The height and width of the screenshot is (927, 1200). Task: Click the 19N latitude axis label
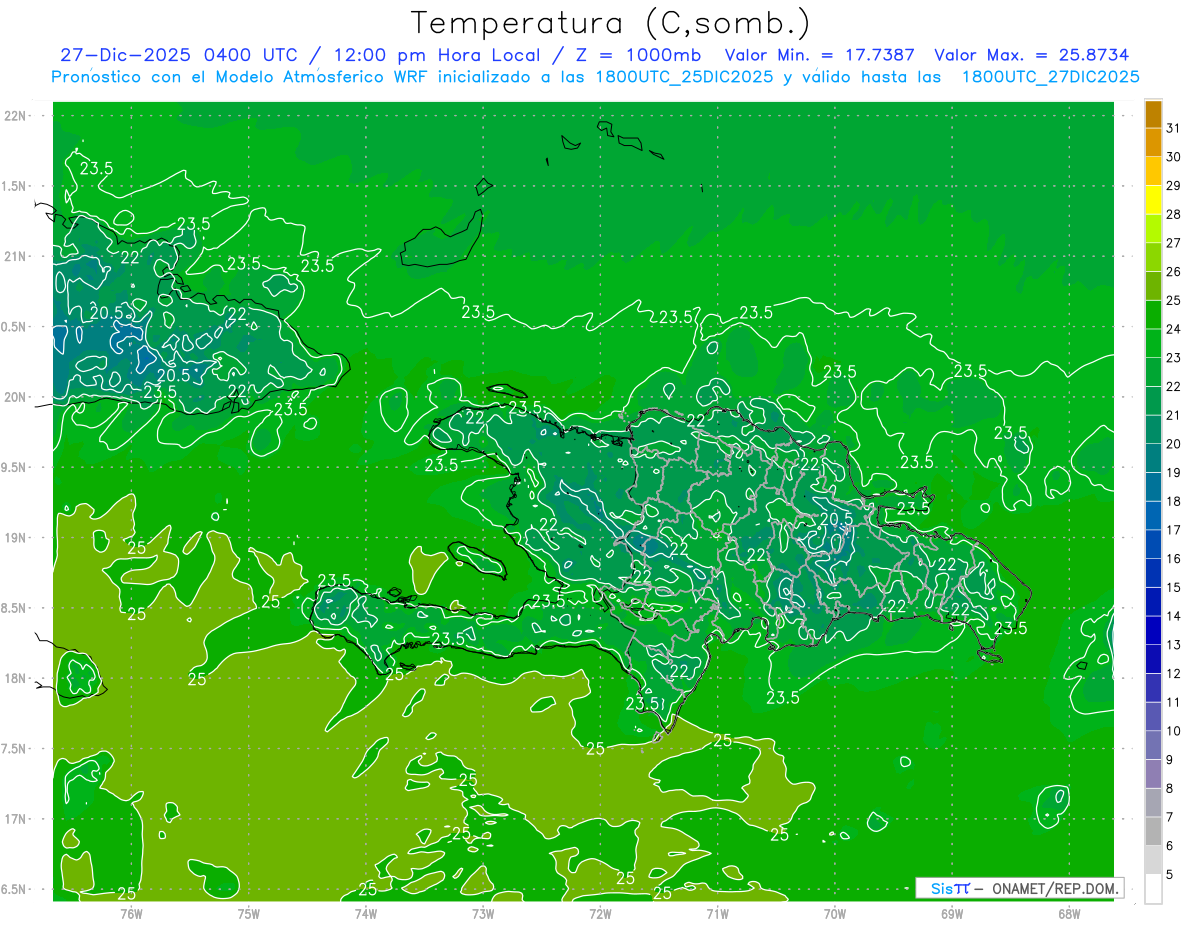point(15,538)
